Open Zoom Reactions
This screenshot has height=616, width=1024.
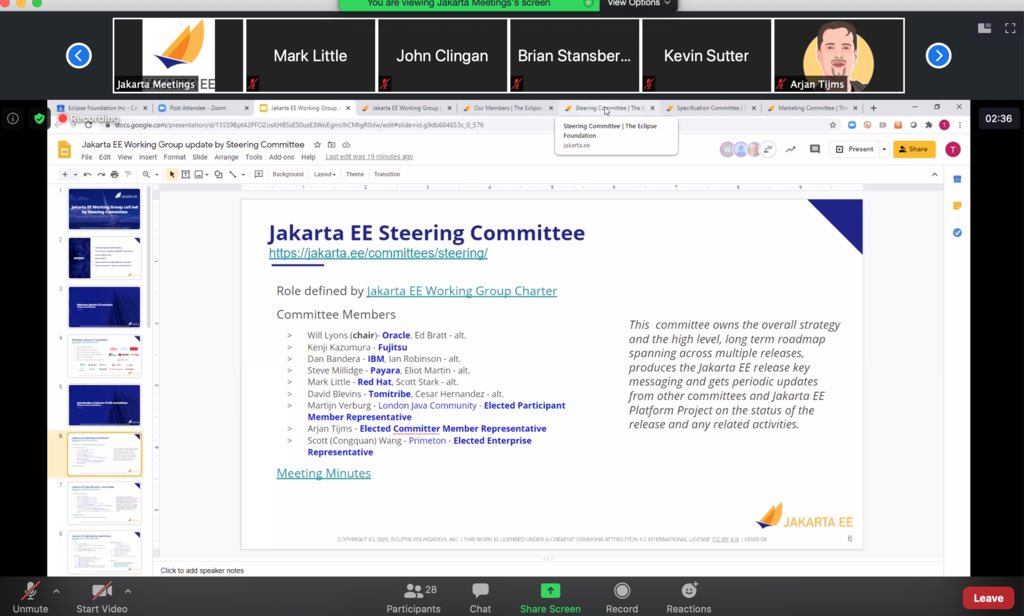[688, 598]
